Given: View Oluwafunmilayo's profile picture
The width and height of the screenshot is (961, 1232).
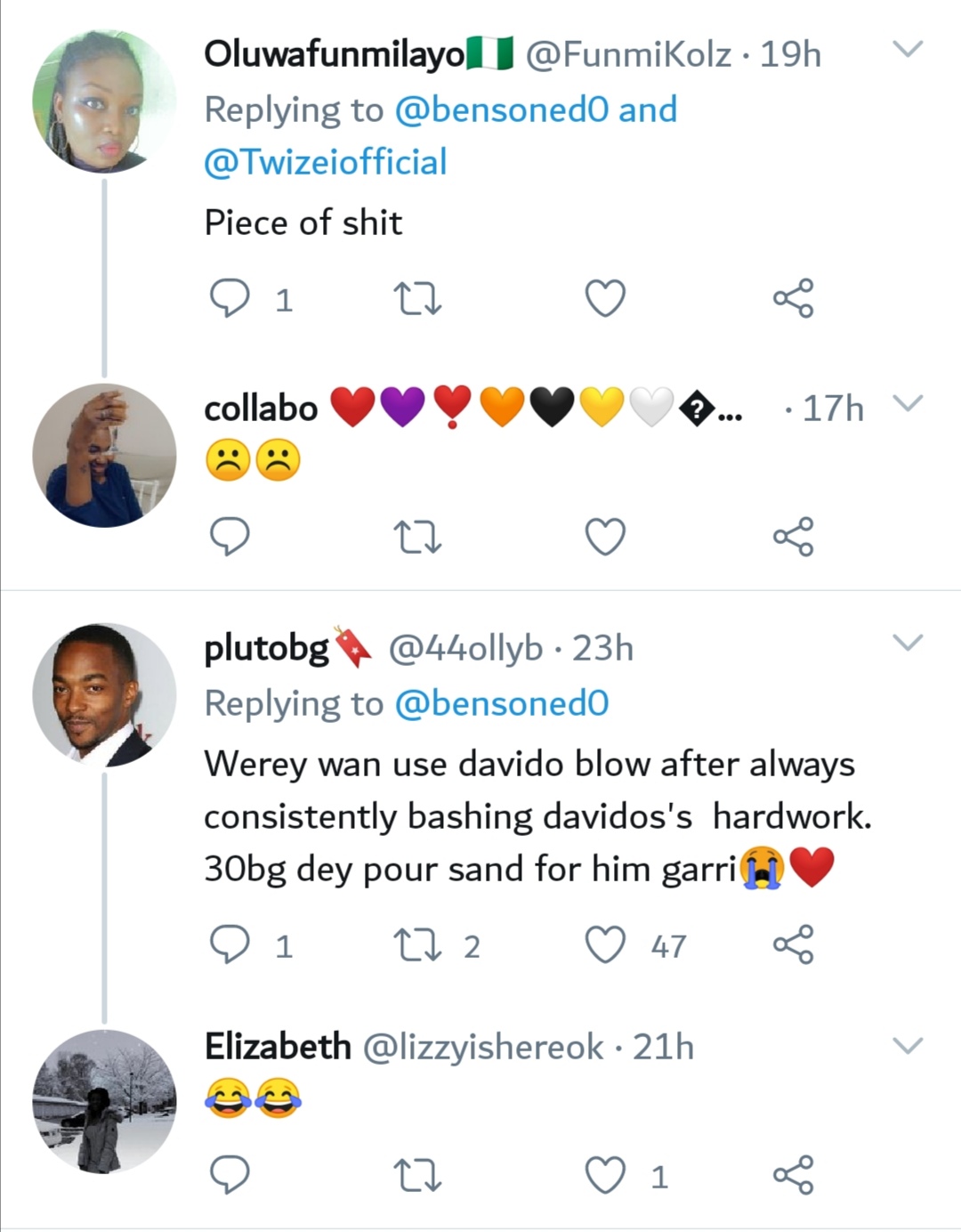Looking at the screenshot, I should 104,101.
